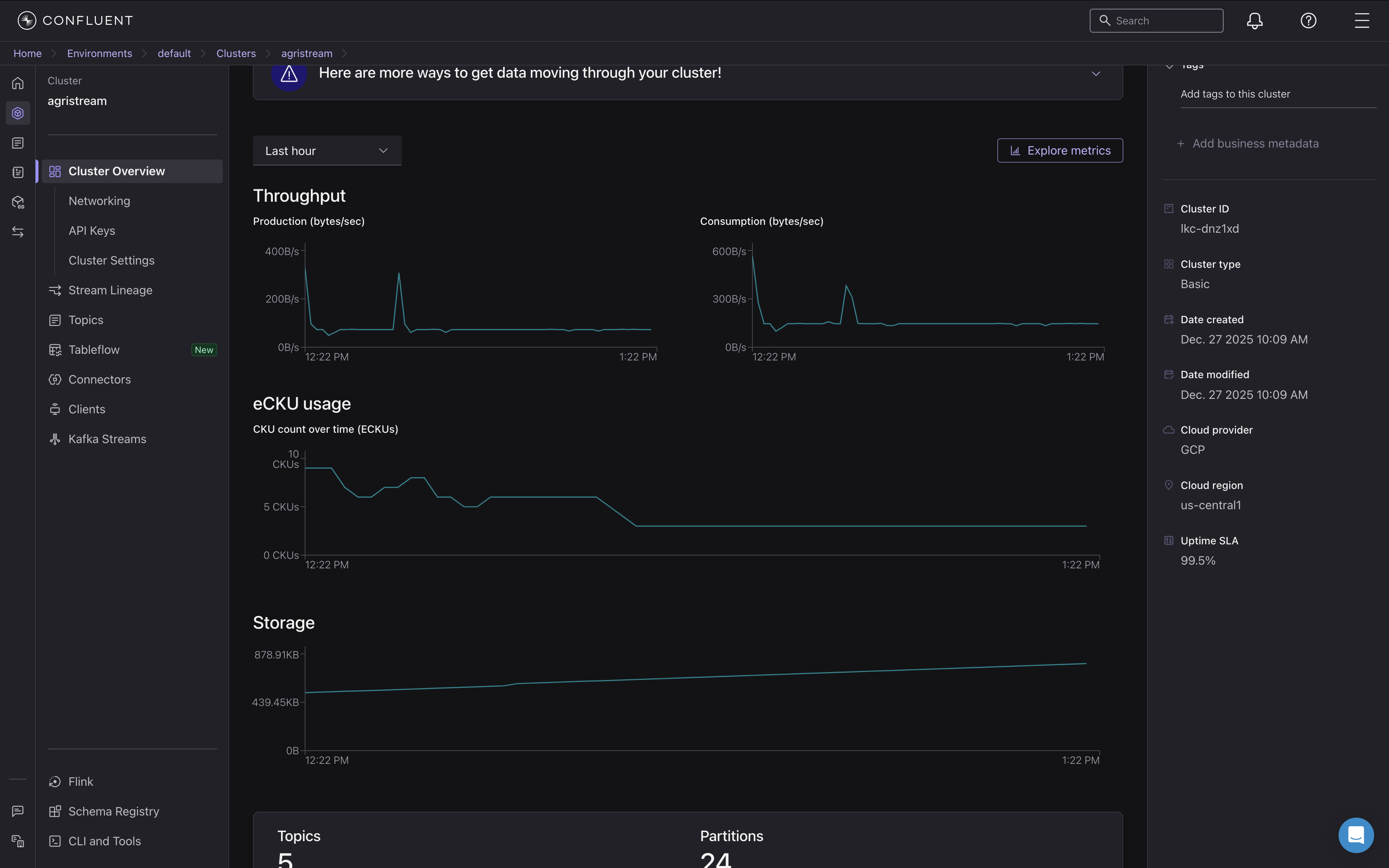
Task: Click the Explore metrics button
Action: 1060,150
